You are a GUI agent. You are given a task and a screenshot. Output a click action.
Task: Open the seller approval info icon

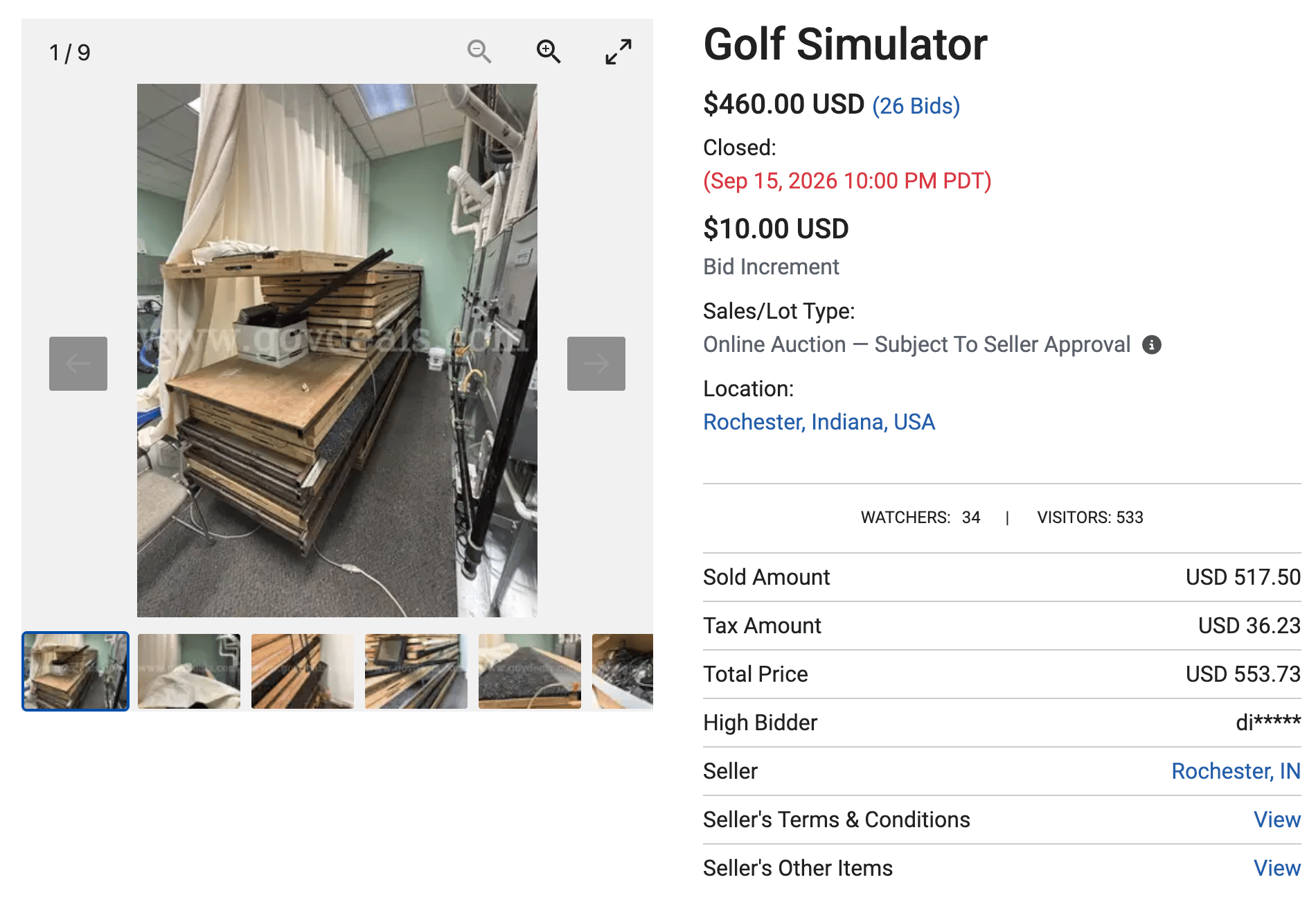(1152, 344)
